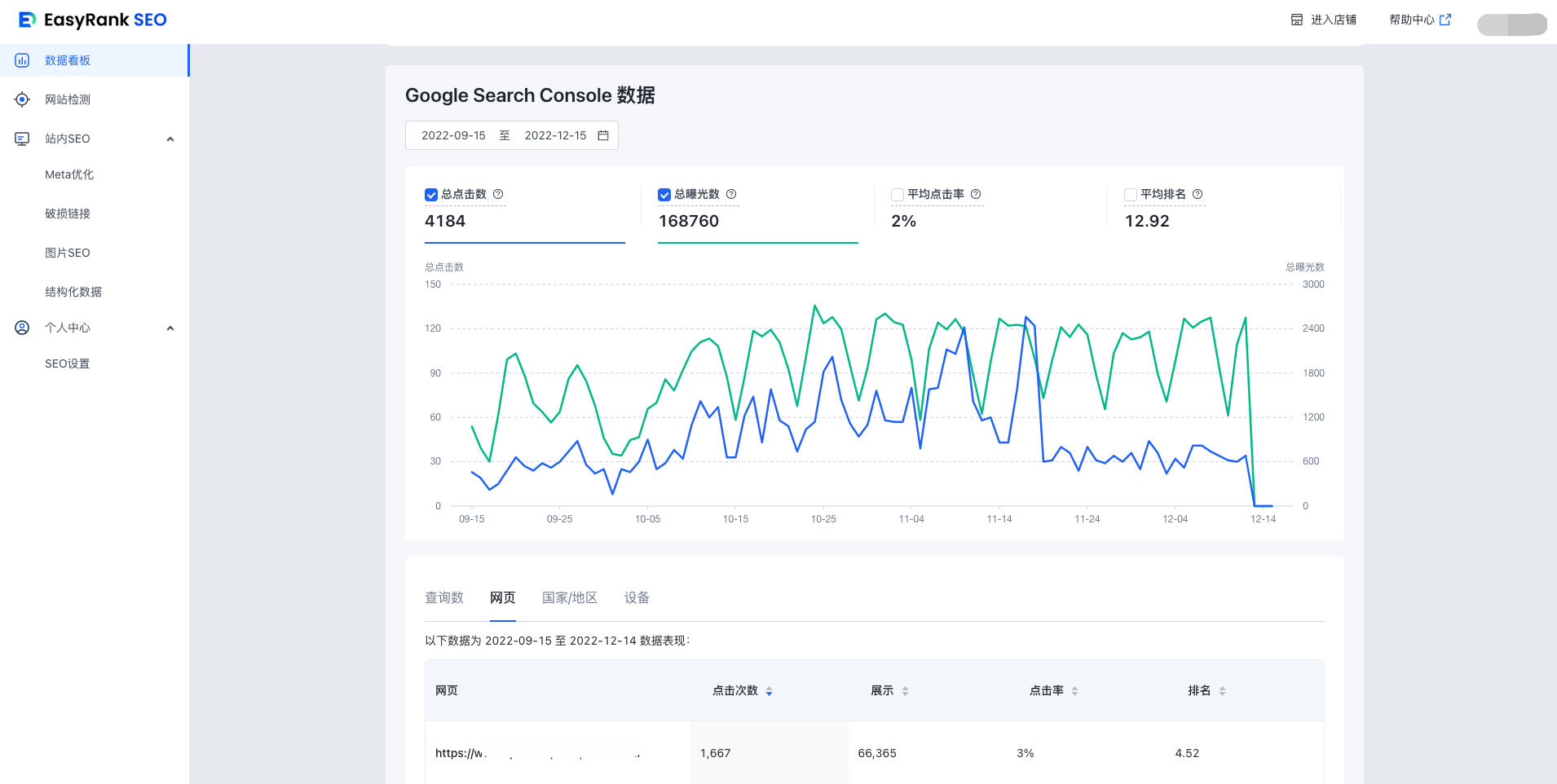Collapse the 个人中心 menu chevron

(x=170, y=328)
